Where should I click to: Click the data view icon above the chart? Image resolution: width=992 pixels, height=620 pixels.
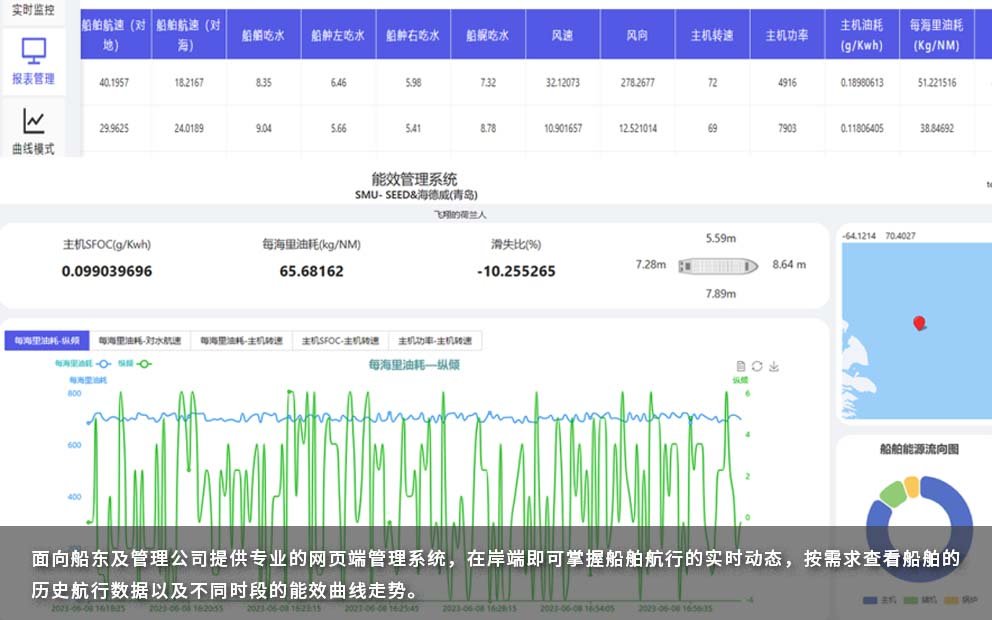click(741, 366)
